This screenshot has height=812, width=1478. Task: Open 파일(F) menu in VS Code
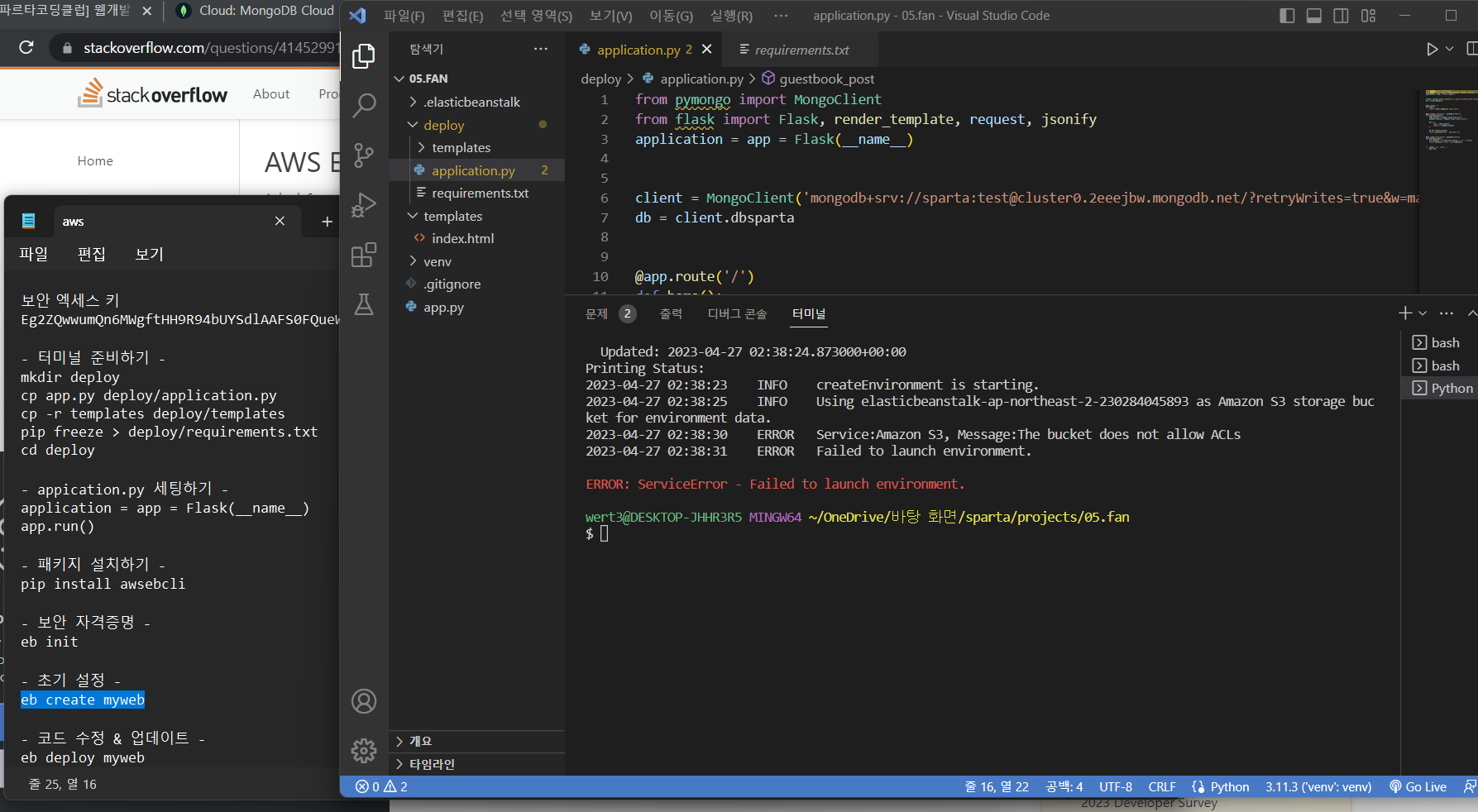(404, 16)
